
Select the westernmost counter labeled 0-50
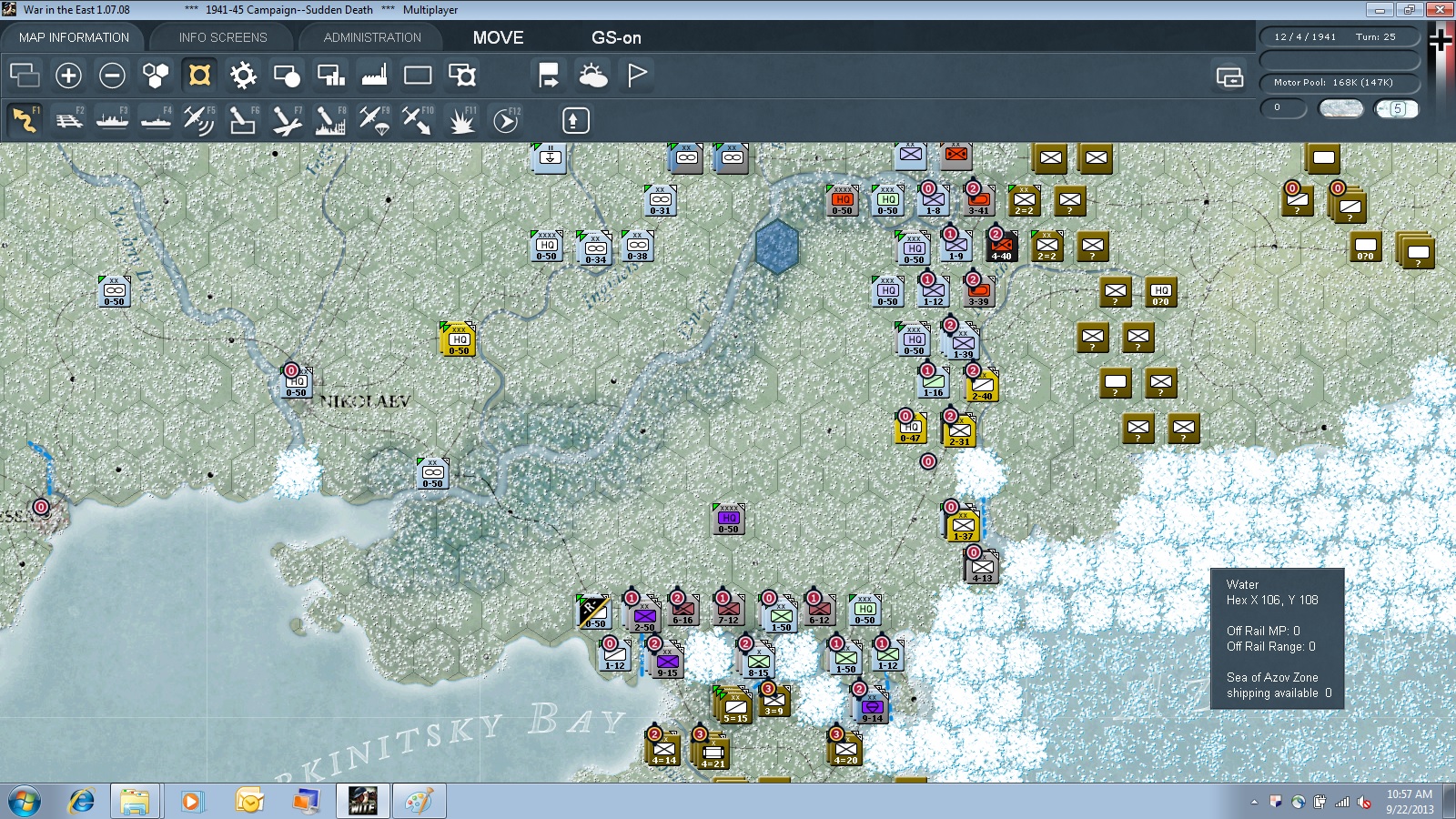114,291
